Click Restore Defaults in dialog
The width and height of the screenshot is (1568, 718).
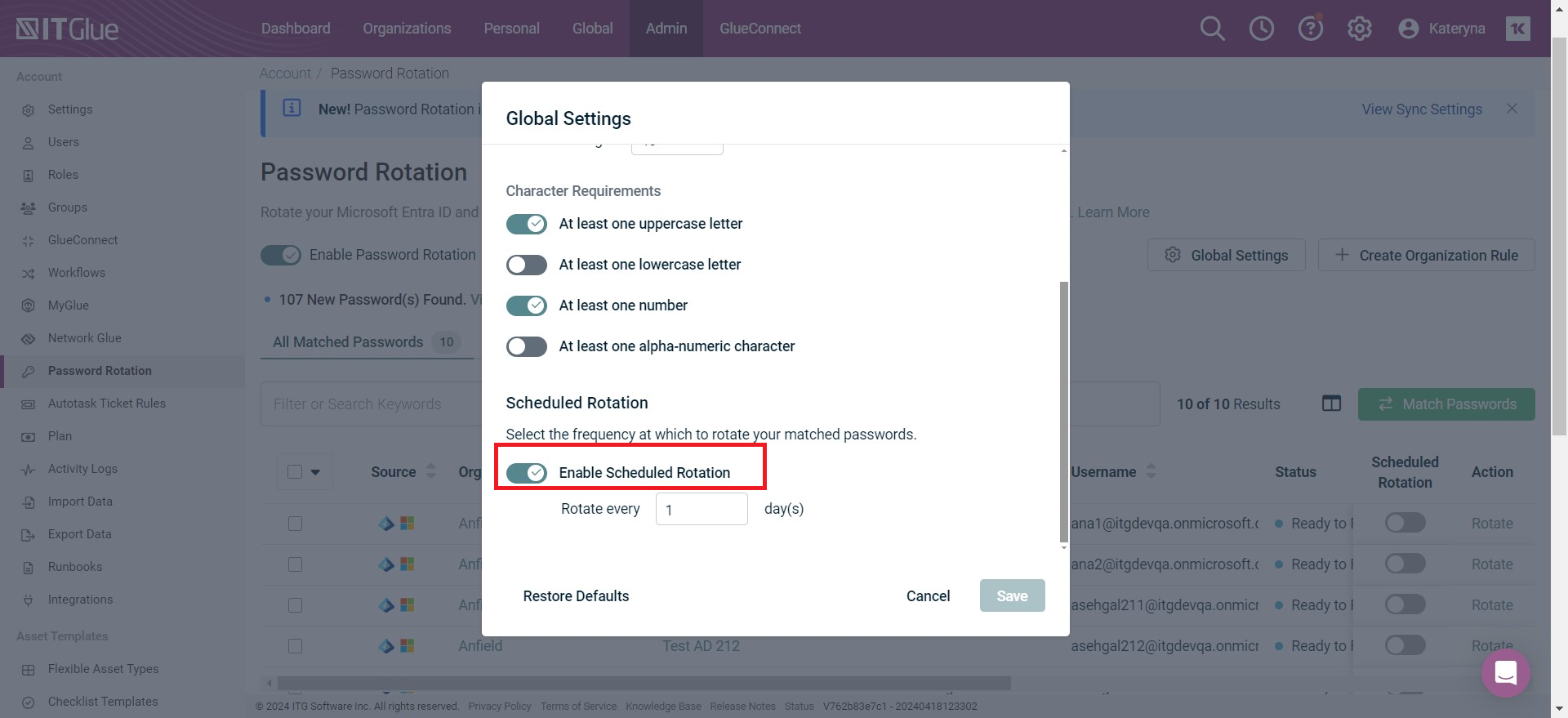click(x=576, y=596)
